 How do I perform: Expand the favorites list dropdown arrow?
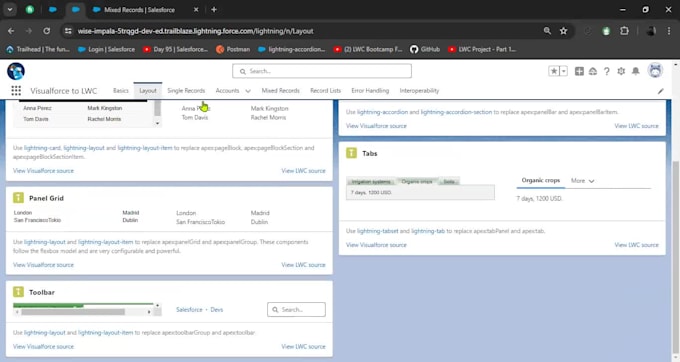click(x=564, y=71)
